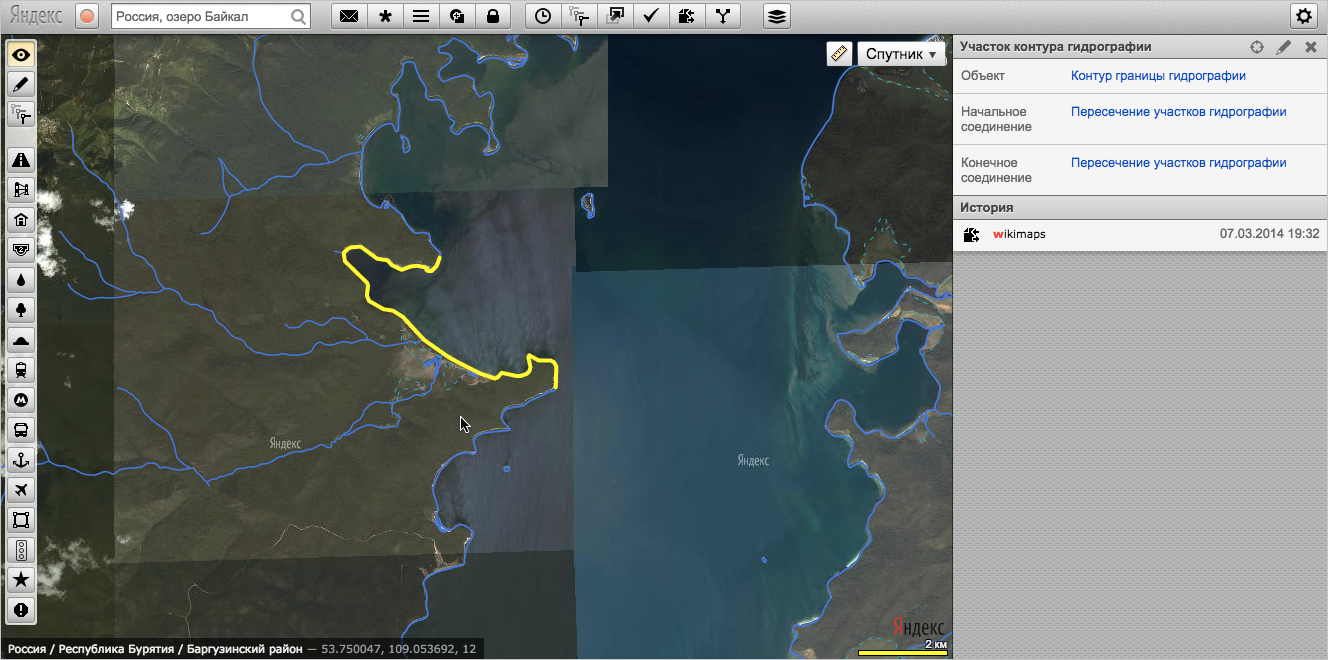The width and height of the screenshot is (1328, 660).
Task: Open Контур границы гидрографии link
Action: point(1158,76)
